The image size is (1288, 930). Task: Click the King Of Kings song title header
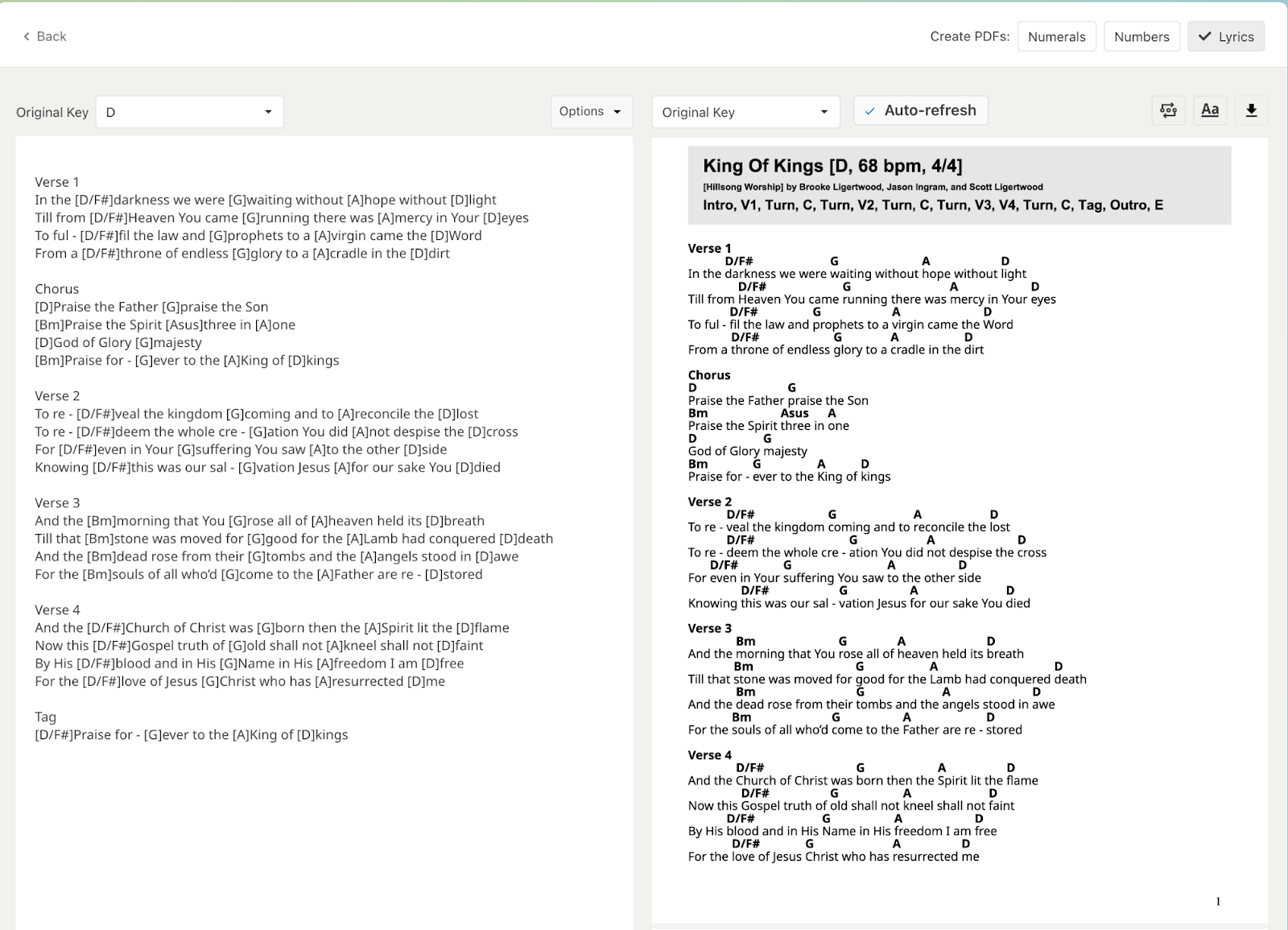834,166
